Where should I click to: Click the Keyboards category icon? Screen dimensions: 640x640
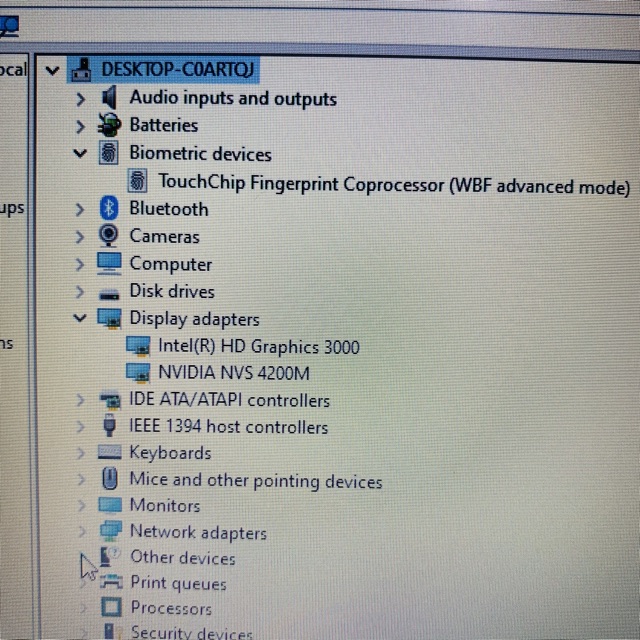pos(110,452)
